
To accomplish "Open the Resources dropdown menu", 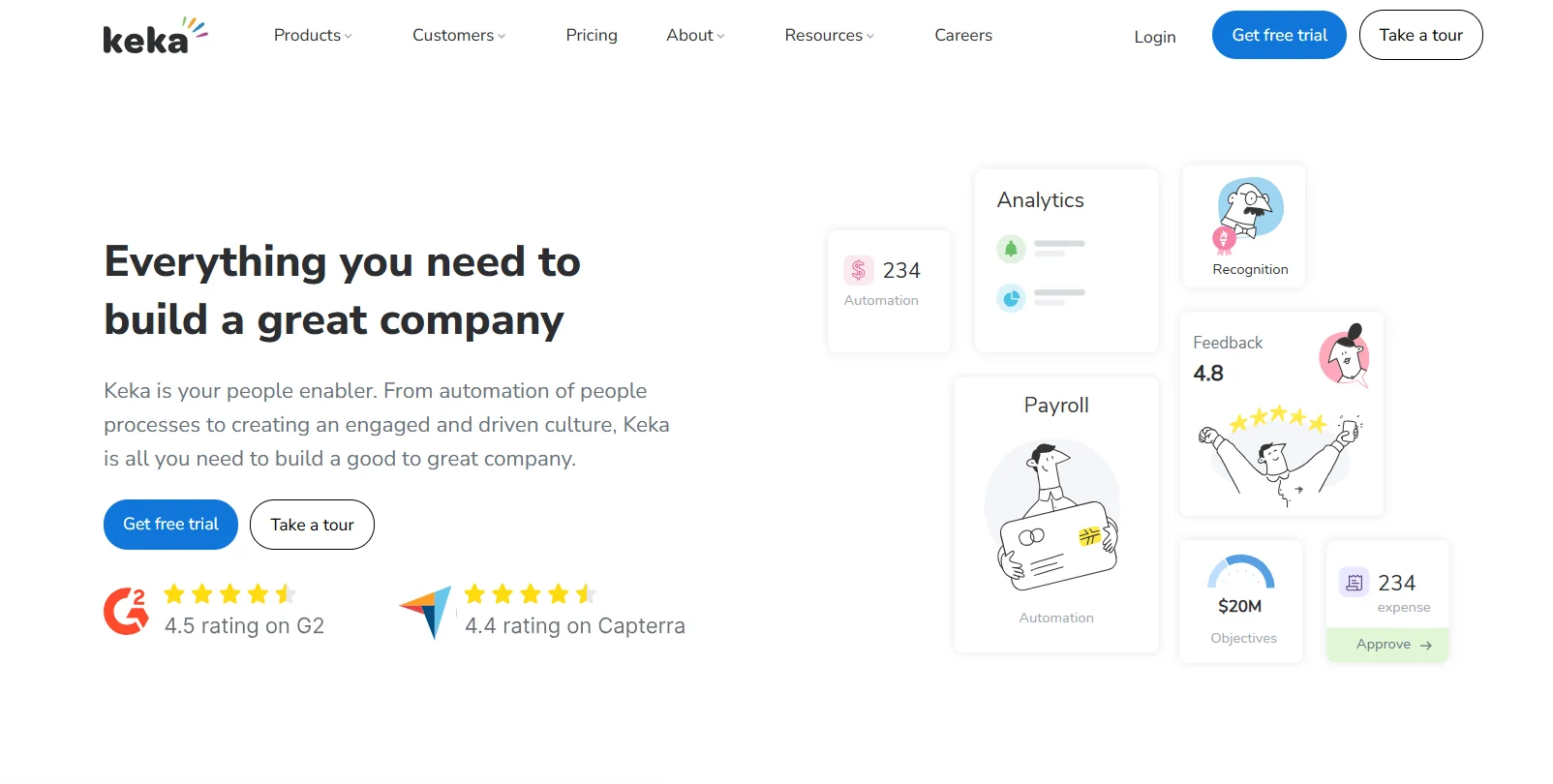I will 829,36.
